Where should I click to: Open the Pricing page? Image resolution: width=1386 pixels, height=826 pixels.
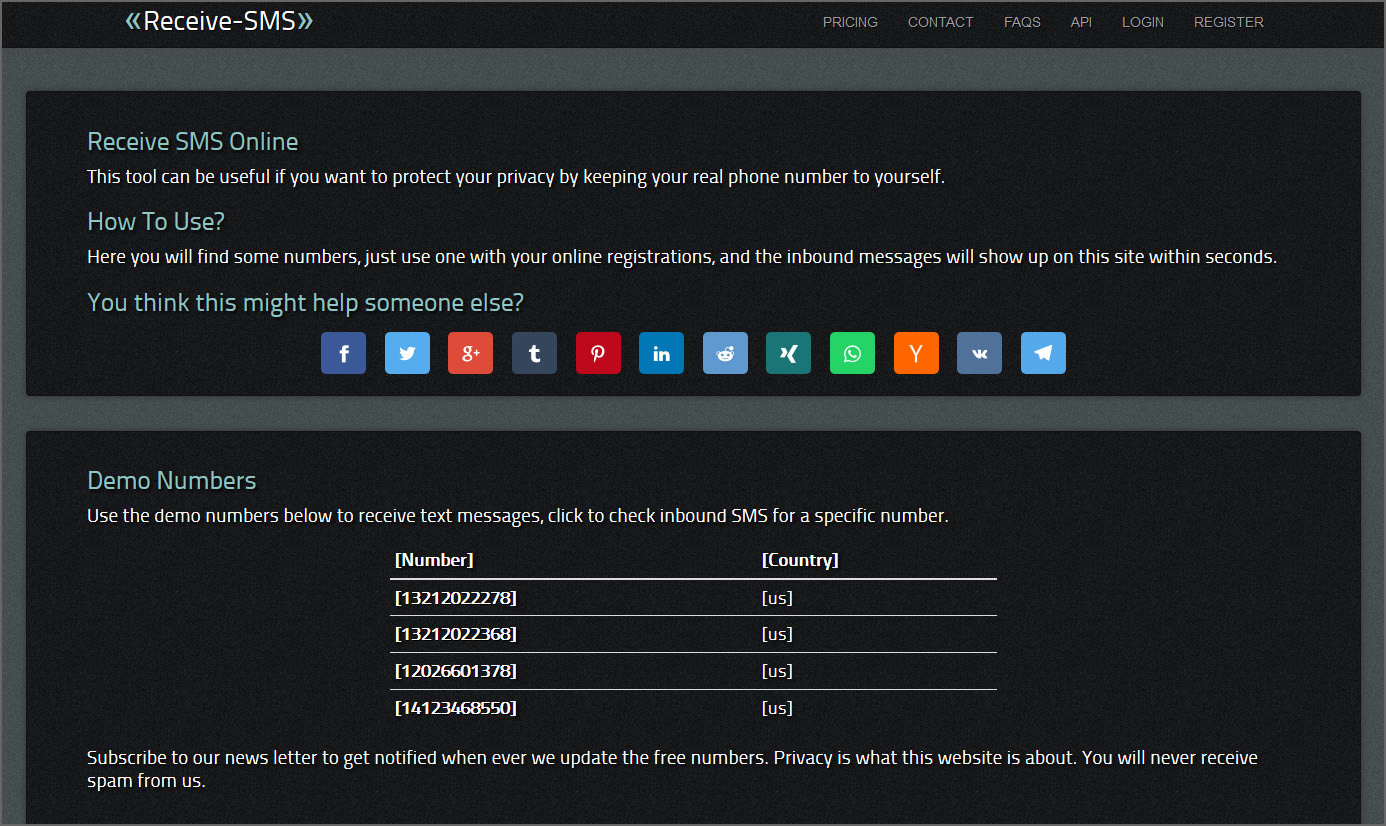click(850, 22)
